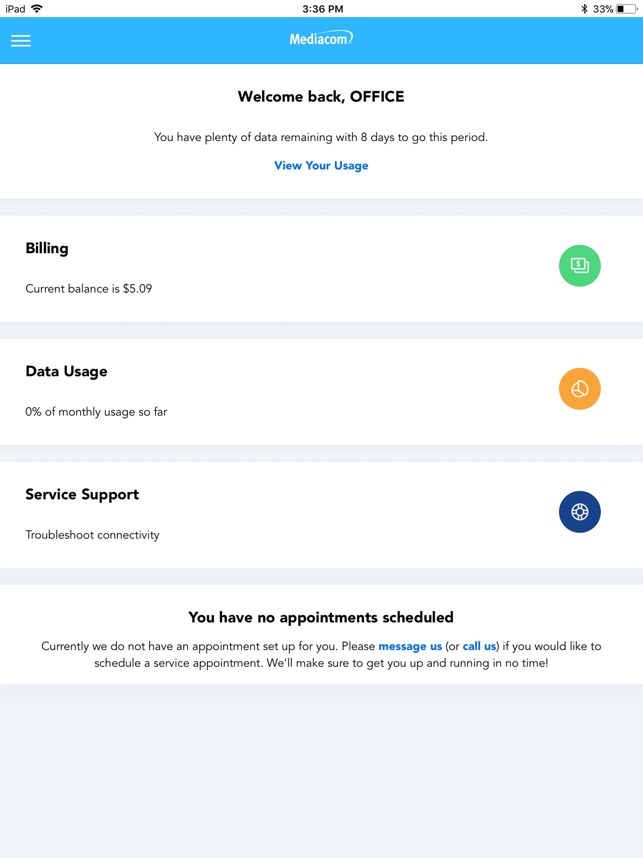Open View Your Usage link
This screenshot has height=858, width=643.
(321, 166)
